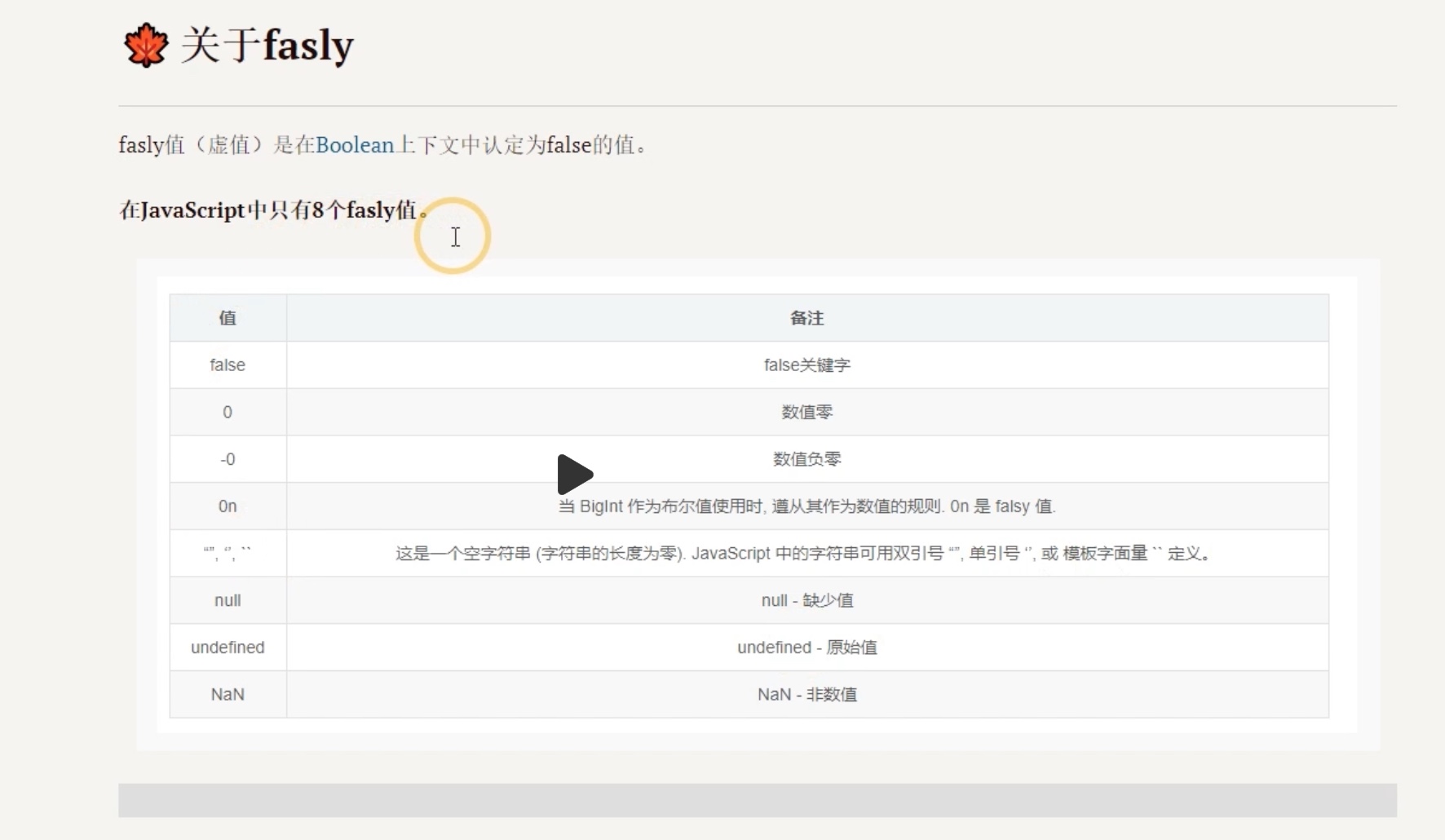
Task: Click the '-0' value cell
Action: point(228,459)
